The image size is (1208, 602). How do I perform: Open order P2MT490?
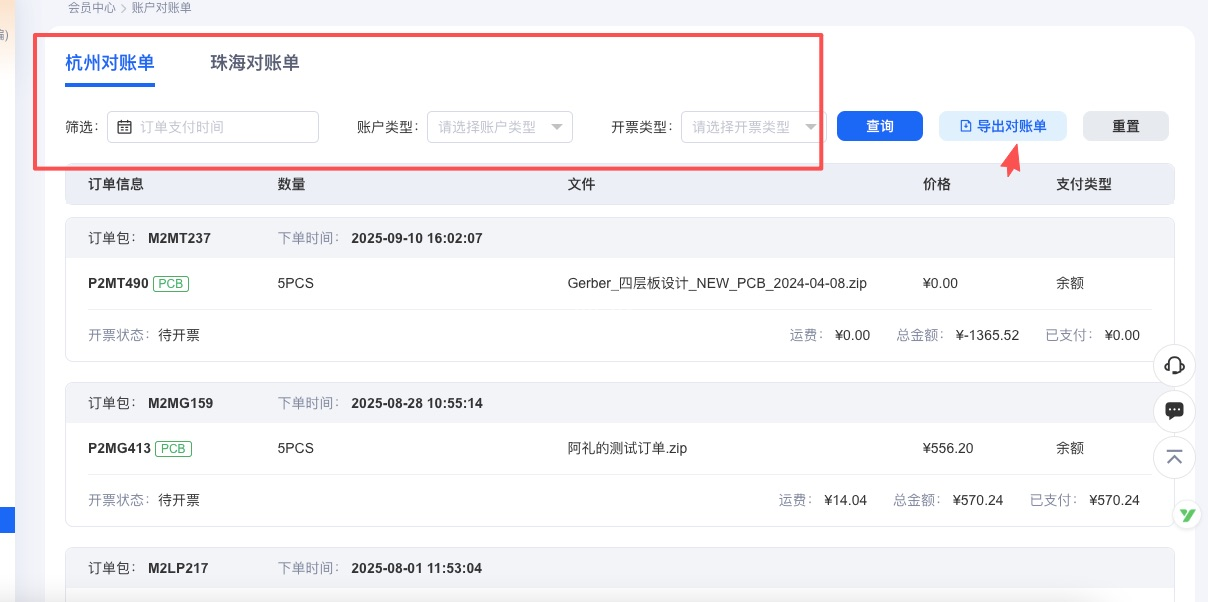[118, 284]
